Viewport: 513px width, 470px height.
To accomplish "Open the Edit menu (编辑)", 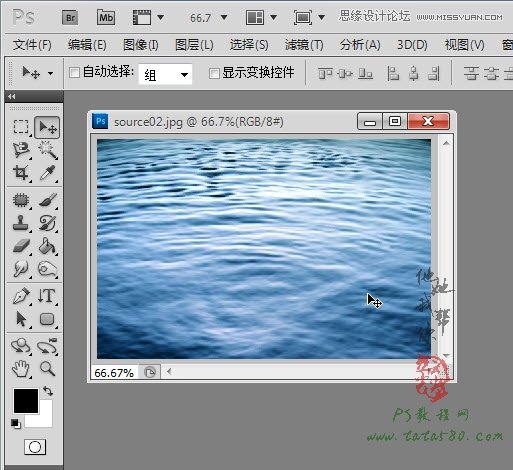I will pos(87,45).
